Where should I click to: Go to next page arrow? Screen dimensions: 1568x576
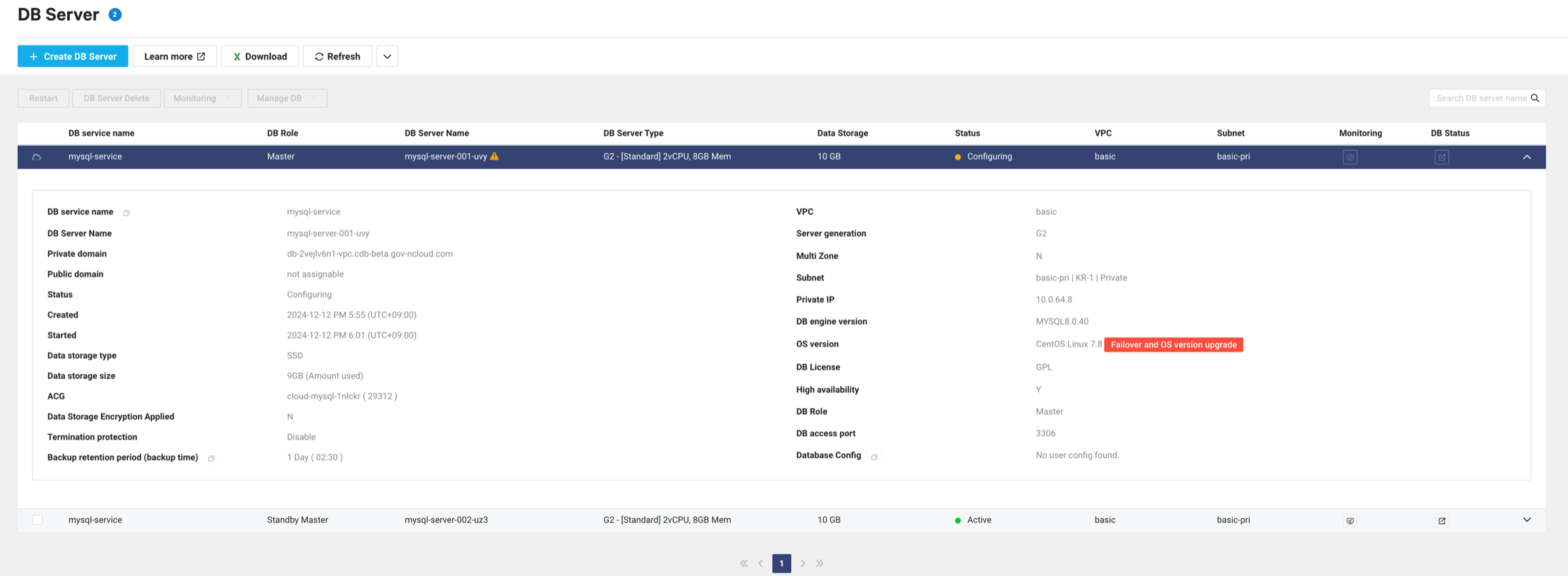coord(803,563)
